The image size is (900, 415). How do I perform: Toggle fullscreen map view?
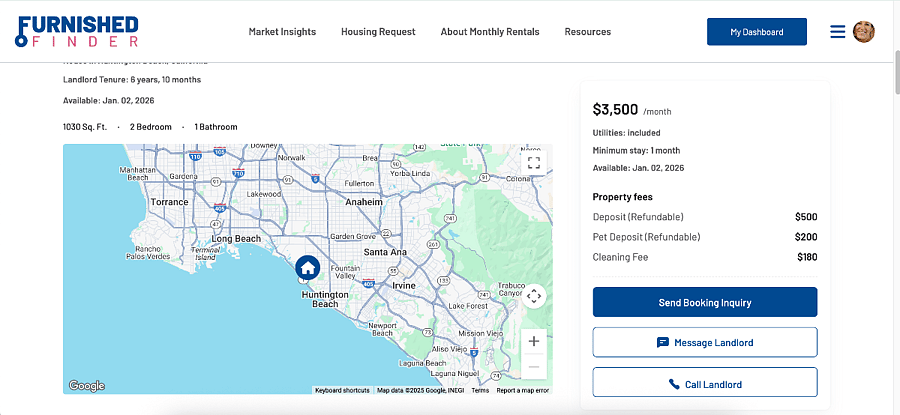pyautogui.click(x=534, y=162)
